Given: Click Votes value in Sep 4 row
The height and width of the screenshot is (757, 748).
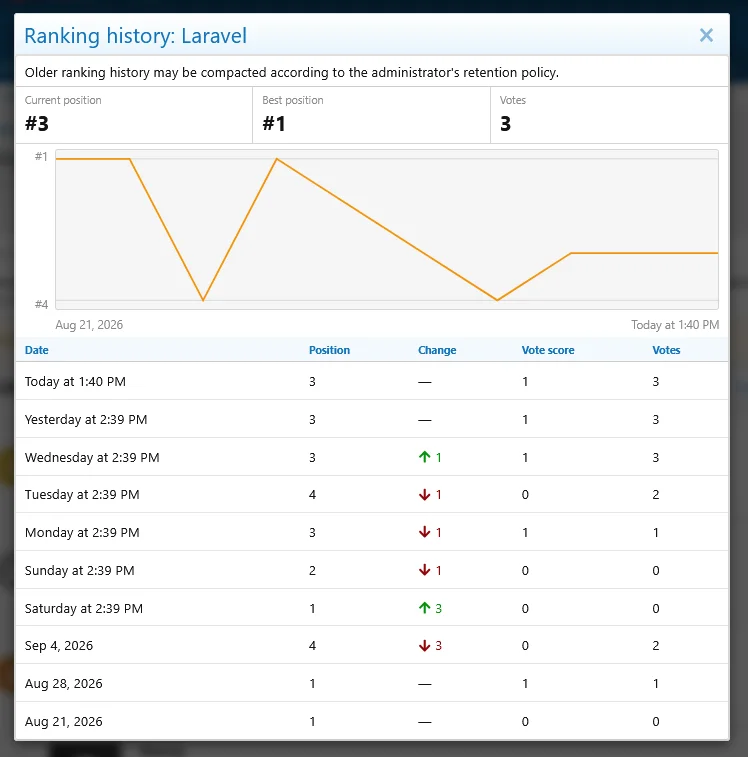Looking at the screenshot, I should (x=656, y=645).
